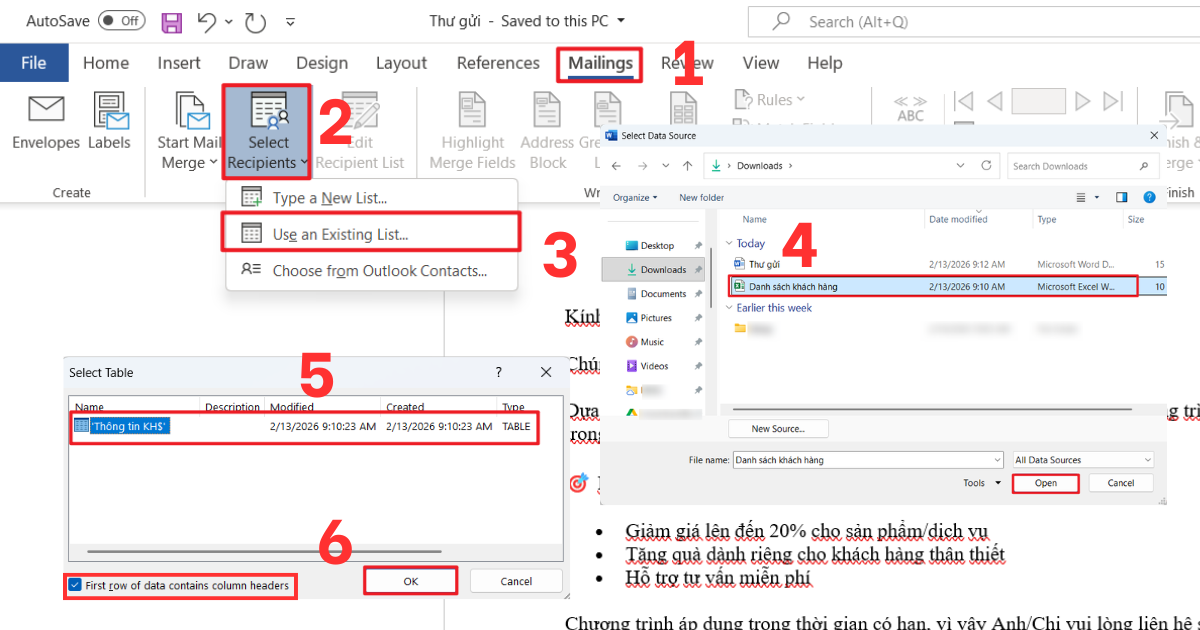This screenshot has height=630, width=1200.
Task: Select Documents in navigation pane
Action: [x=663, y=294]
